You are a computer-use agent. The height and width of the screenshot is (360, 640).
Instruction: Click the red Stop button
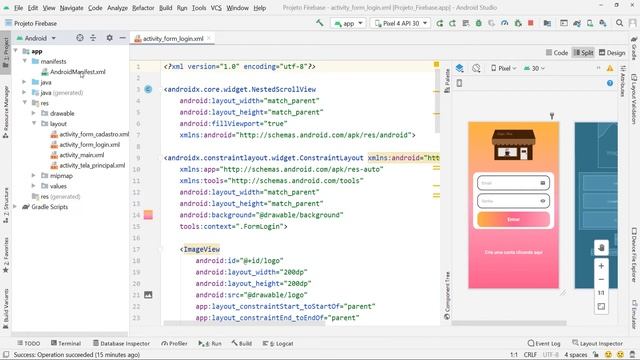click(x=531, y=23)
